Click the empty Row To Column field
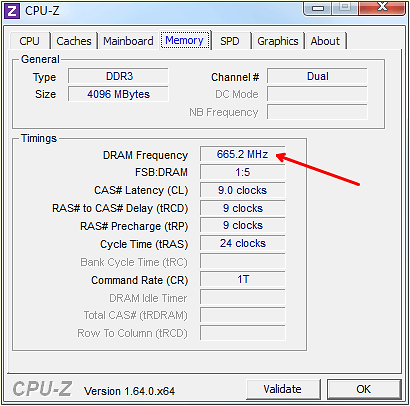Image resolution: width=410 pixels, height=406 pixels. pyautogui.click(x=243, y=333)
